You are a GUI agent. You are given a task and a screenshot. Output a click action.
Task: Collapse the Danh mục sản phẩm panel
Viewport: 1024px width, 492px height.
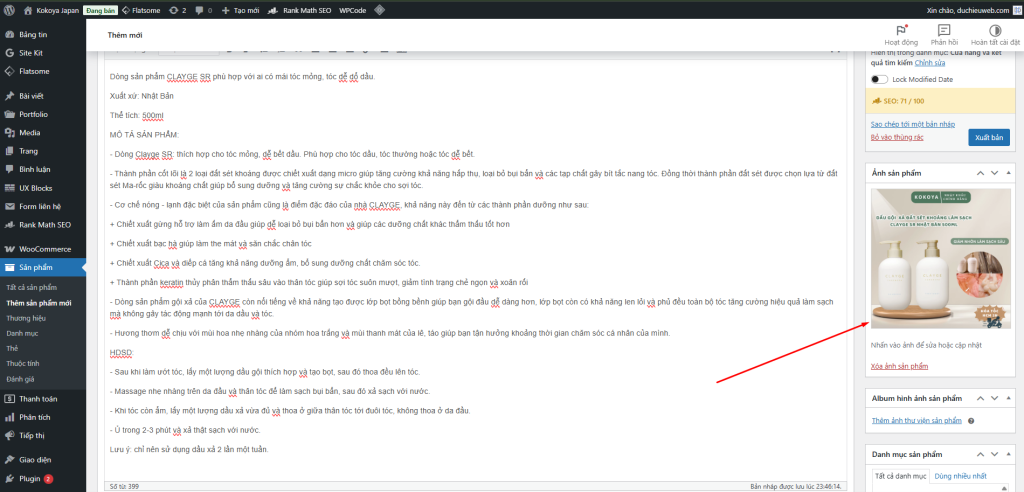[x=1007, y=455]
